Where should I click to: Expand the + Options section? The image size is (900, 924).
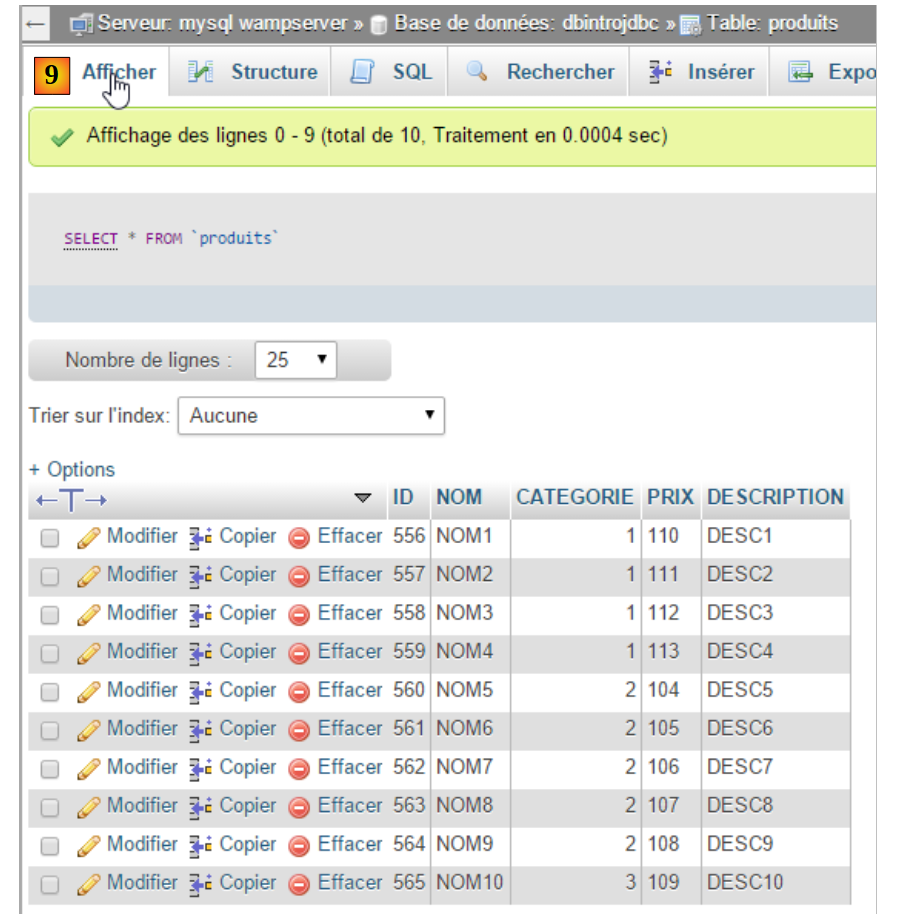pos(72,469)
